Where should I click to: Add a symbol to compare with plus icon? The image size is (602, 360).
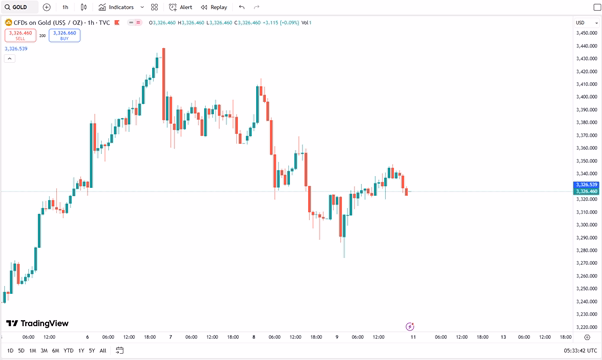[46, 7]
